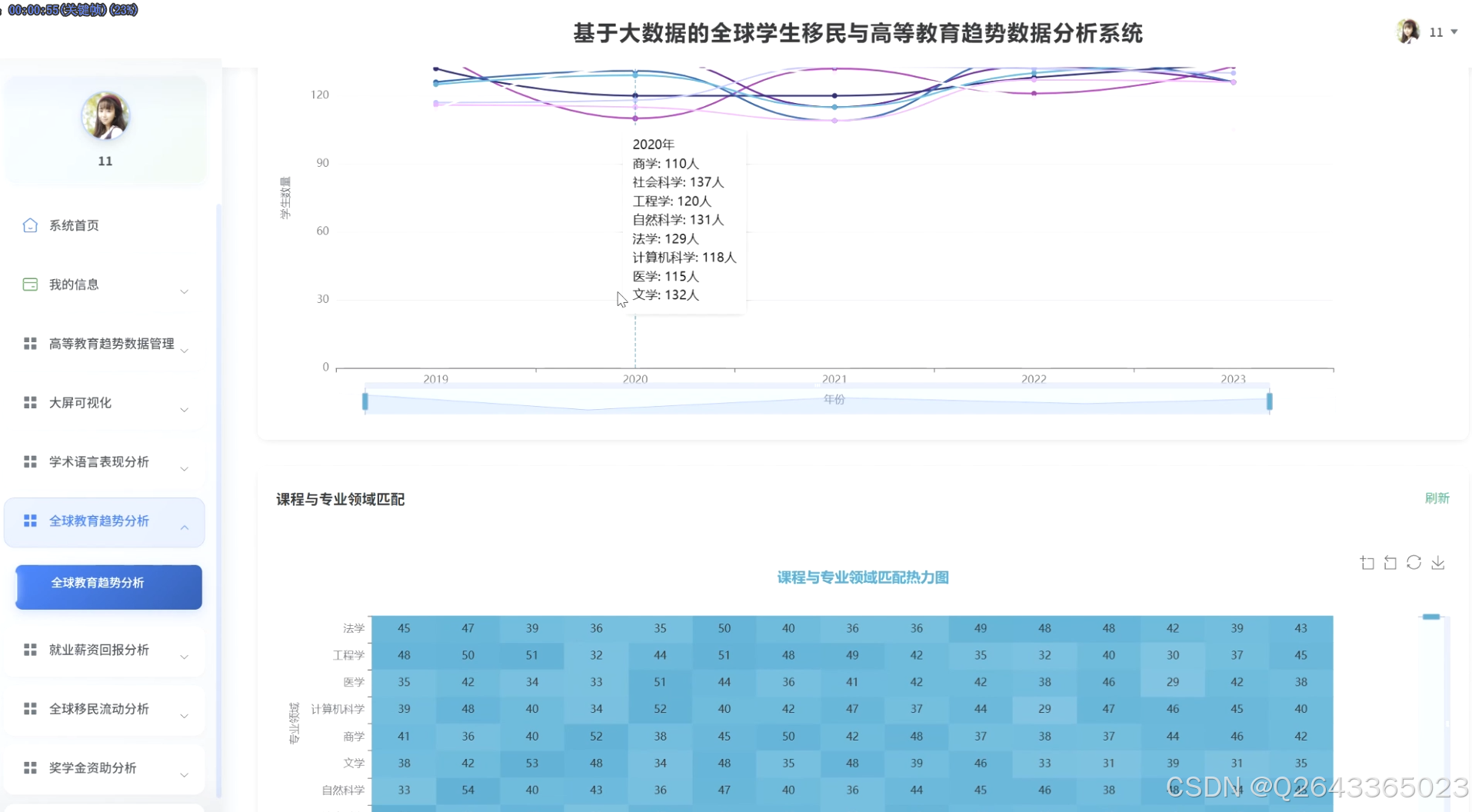Click the 2023 label on the x-axis
The width and height of the screenshot is (1472, 812).
1233,379
